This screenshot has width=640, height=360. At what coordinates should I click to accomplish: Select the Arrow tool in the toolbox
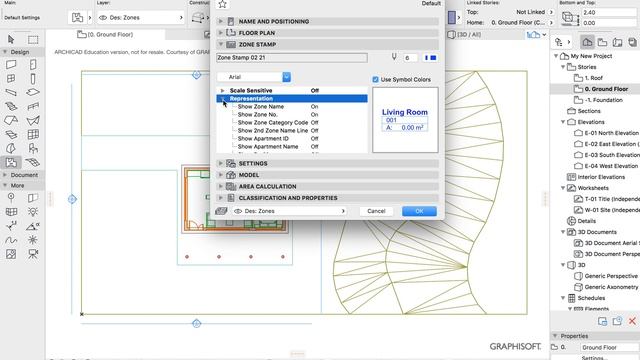[x=11, y=39]
